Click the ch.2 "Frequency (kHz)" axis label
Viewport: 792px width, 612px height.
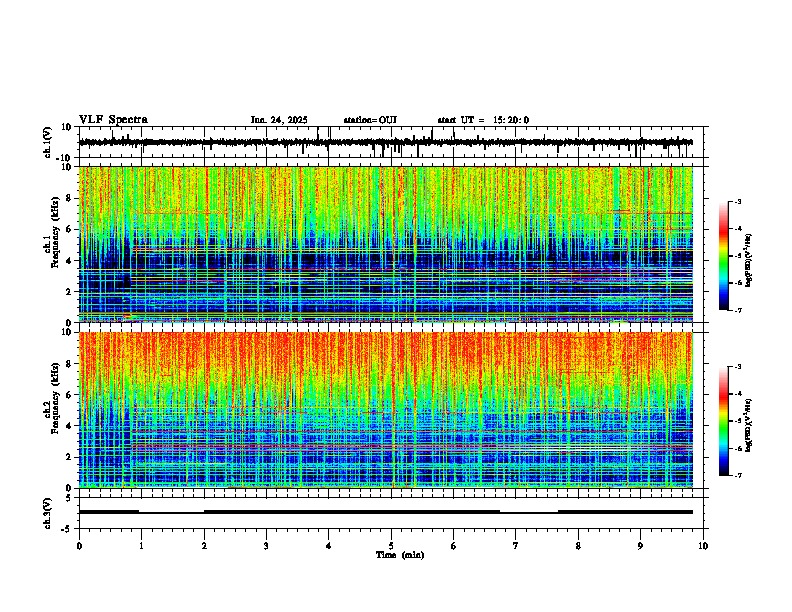pos(55,398)
